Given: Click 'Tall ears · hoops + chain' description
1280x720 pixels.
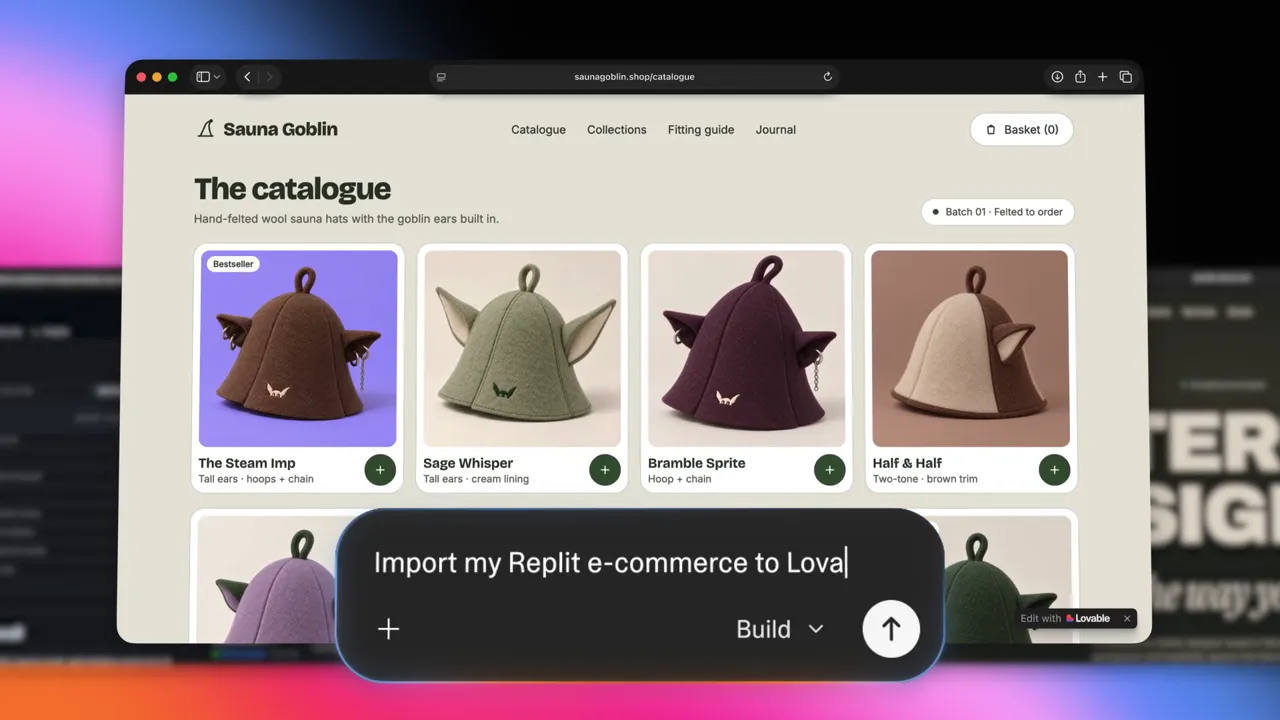Looking at the screenshot, I should click(x=256, y=479).
